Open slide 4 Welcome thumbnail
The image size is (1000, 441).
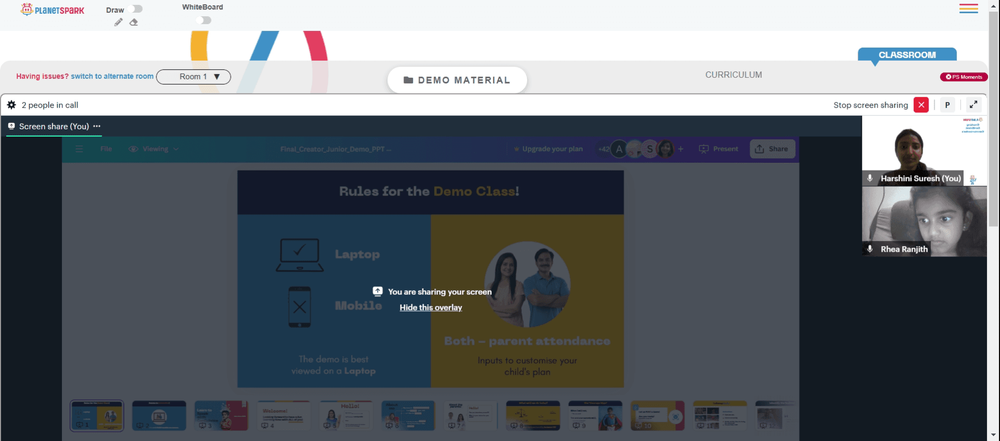click(x=284, y=415)
